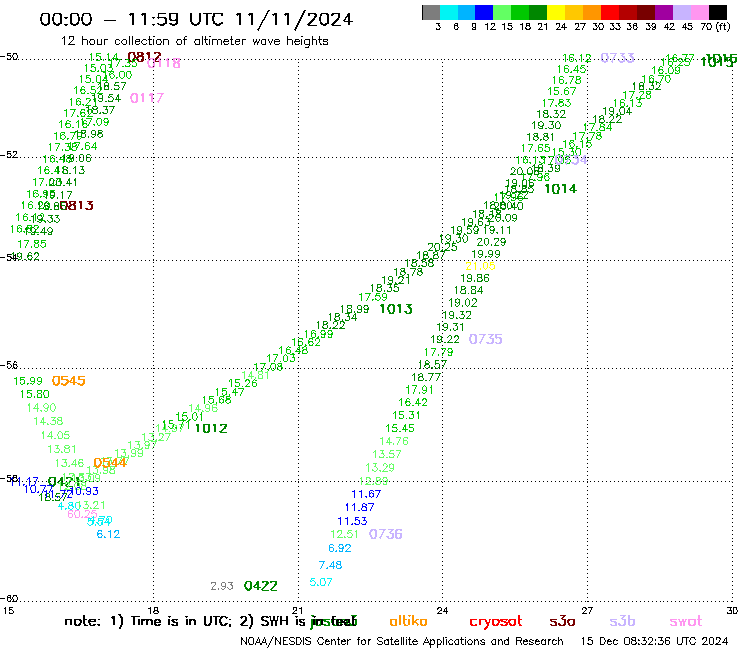Click the 17.91 wave height value
Screen dimensions: 740x650
(x=420, y=390)
